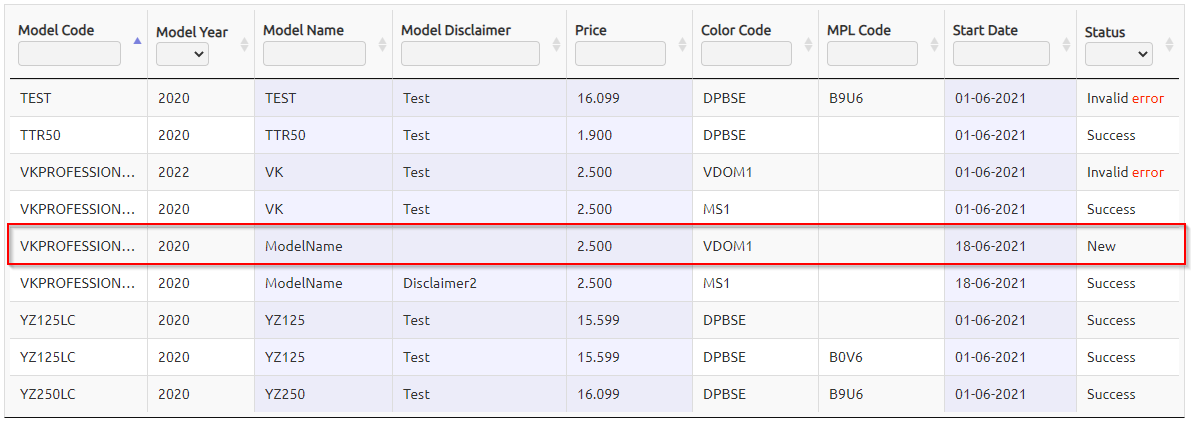The height and width of the screenshot is (422, 1191).
Task: Click error link in VK 2022 row
Action: point(1148,172)
